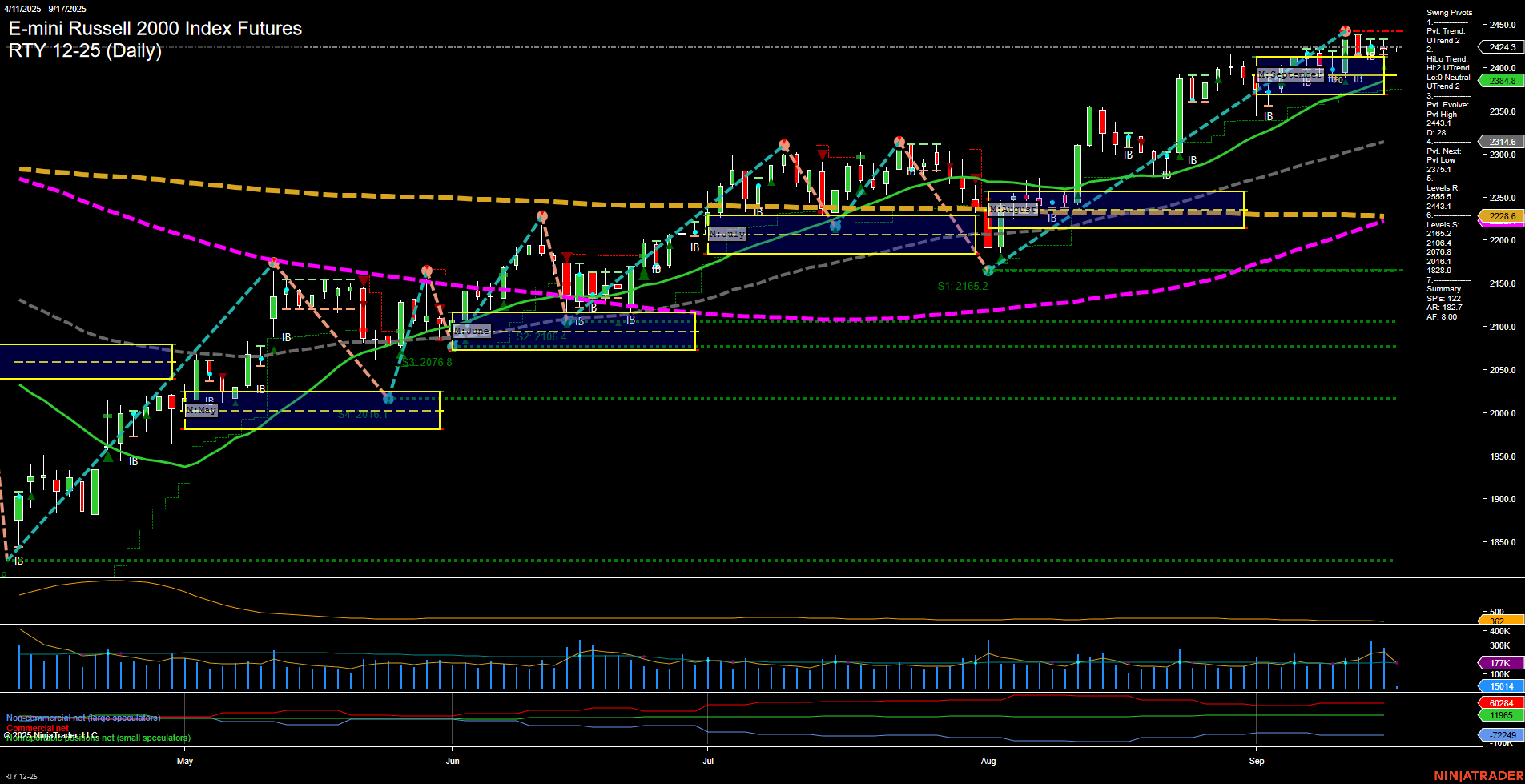Click the Sep label on time axis
1525x784 pixels.
point(1257,761)
